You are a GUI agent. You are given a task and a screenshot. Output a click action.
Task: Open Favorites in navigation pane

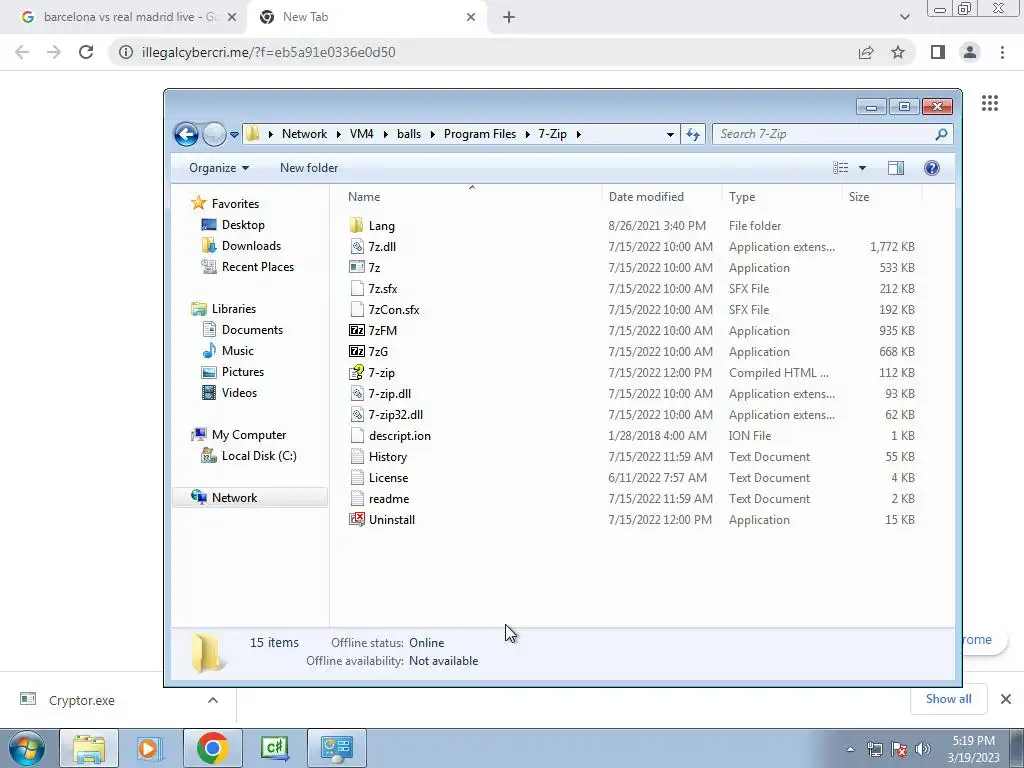(235, 204)
